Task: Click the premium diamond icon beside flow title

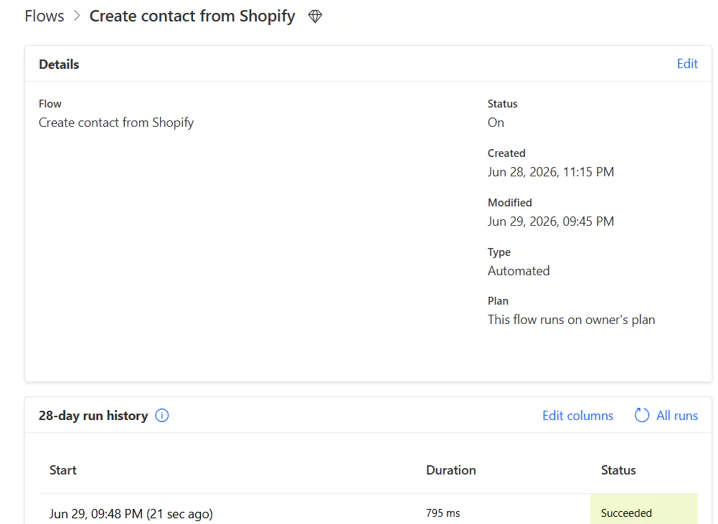Action: (315, 16)
